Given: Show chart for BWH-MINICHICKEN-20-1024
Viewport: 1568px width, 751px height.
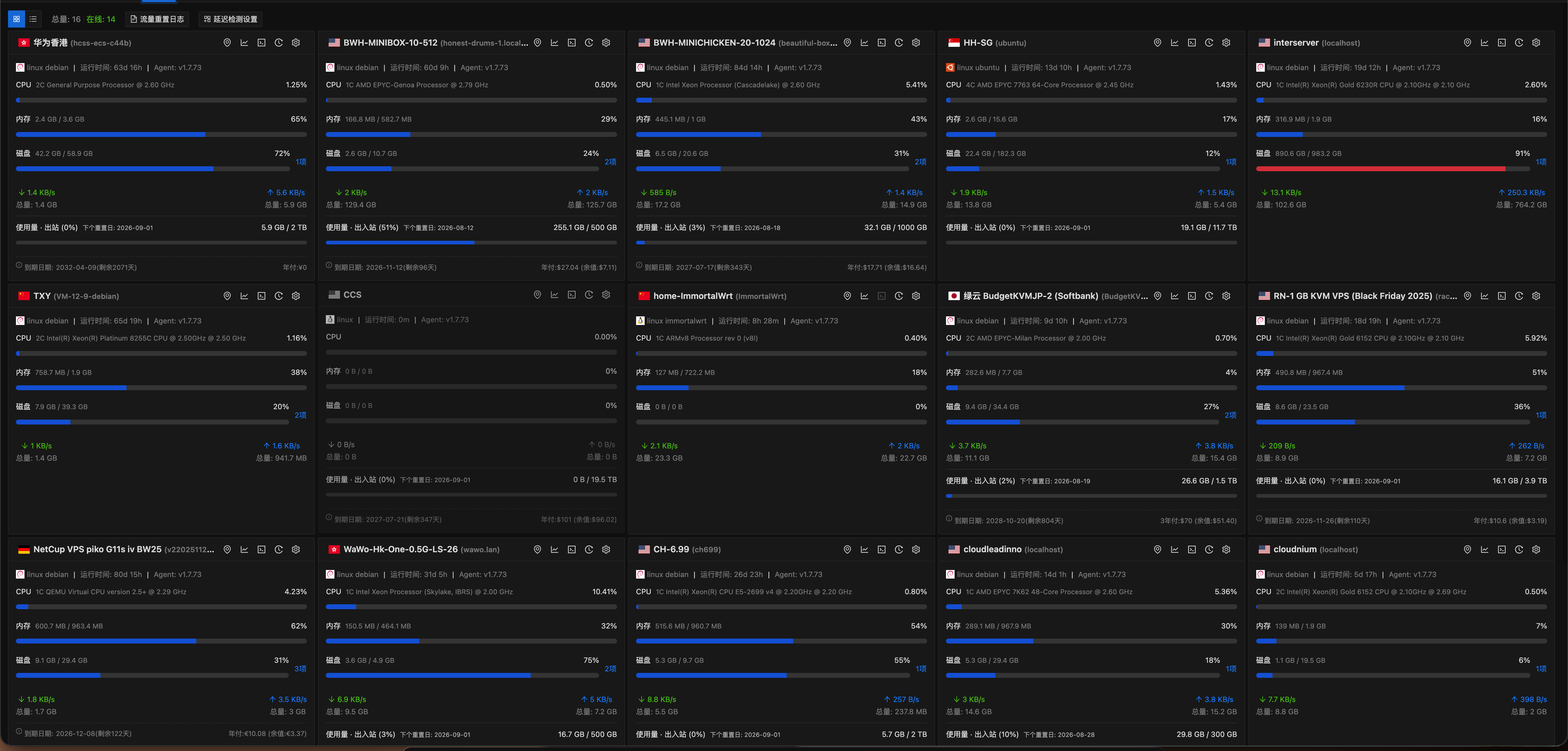Looking at the screenshot, I should [864, 43].
